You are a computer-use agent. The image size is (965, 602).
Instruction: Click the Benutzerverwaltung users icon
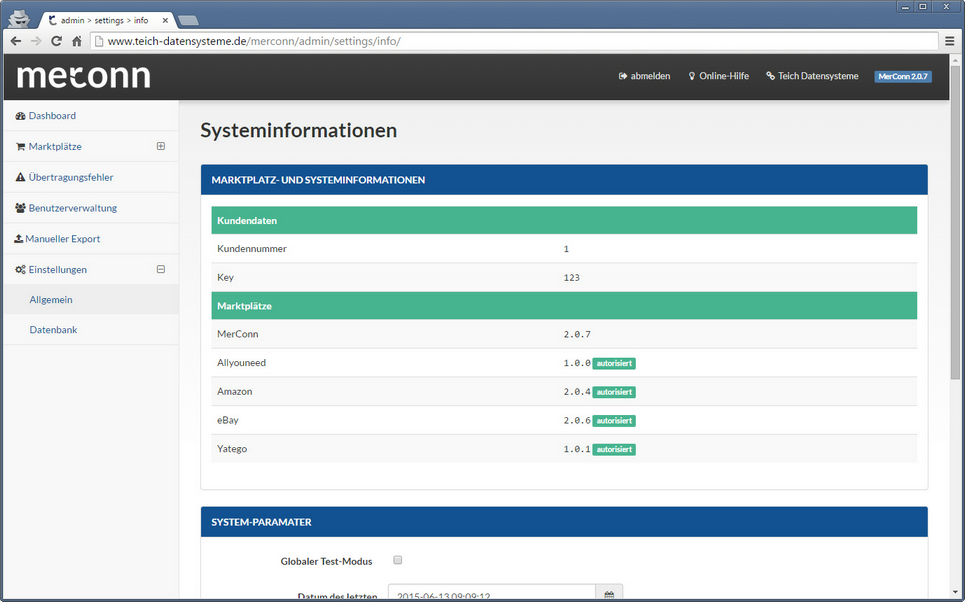pos(20,208)
